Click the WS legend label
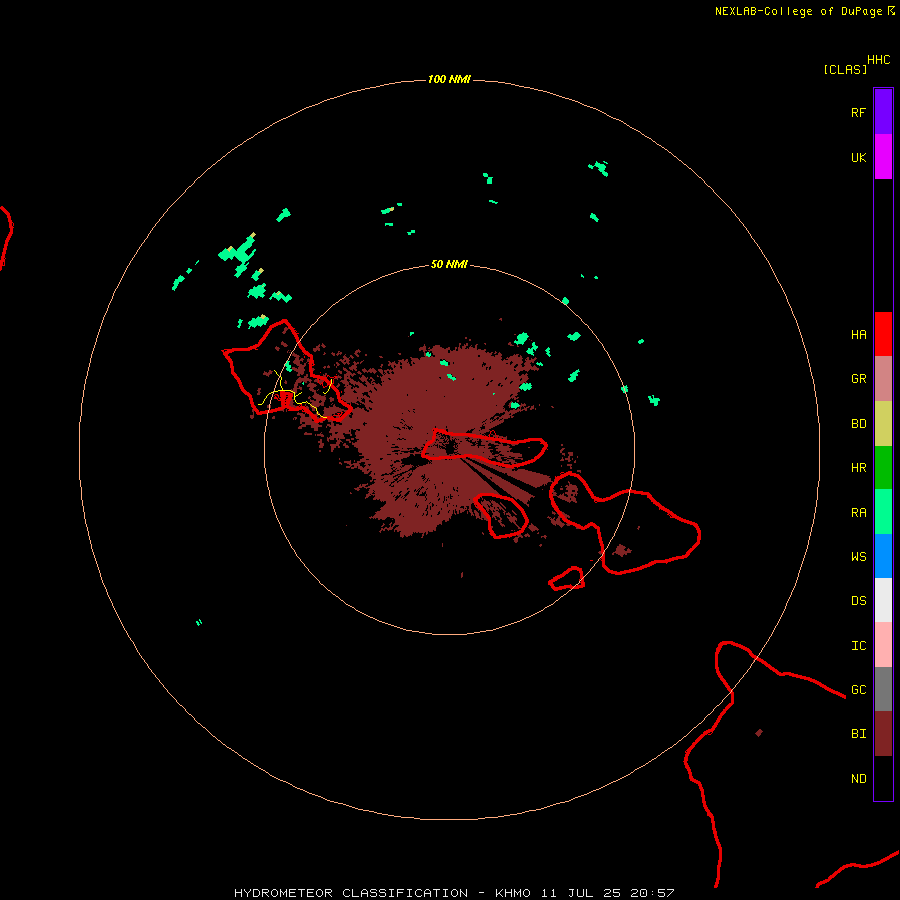This screenshot has width=900, height=900. (x=858, y=557)
